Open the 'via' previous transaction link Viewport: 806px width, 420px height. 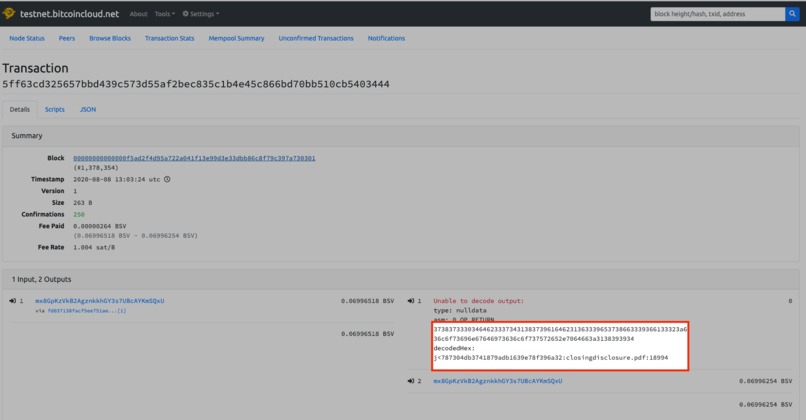click(x=87, y=311)
